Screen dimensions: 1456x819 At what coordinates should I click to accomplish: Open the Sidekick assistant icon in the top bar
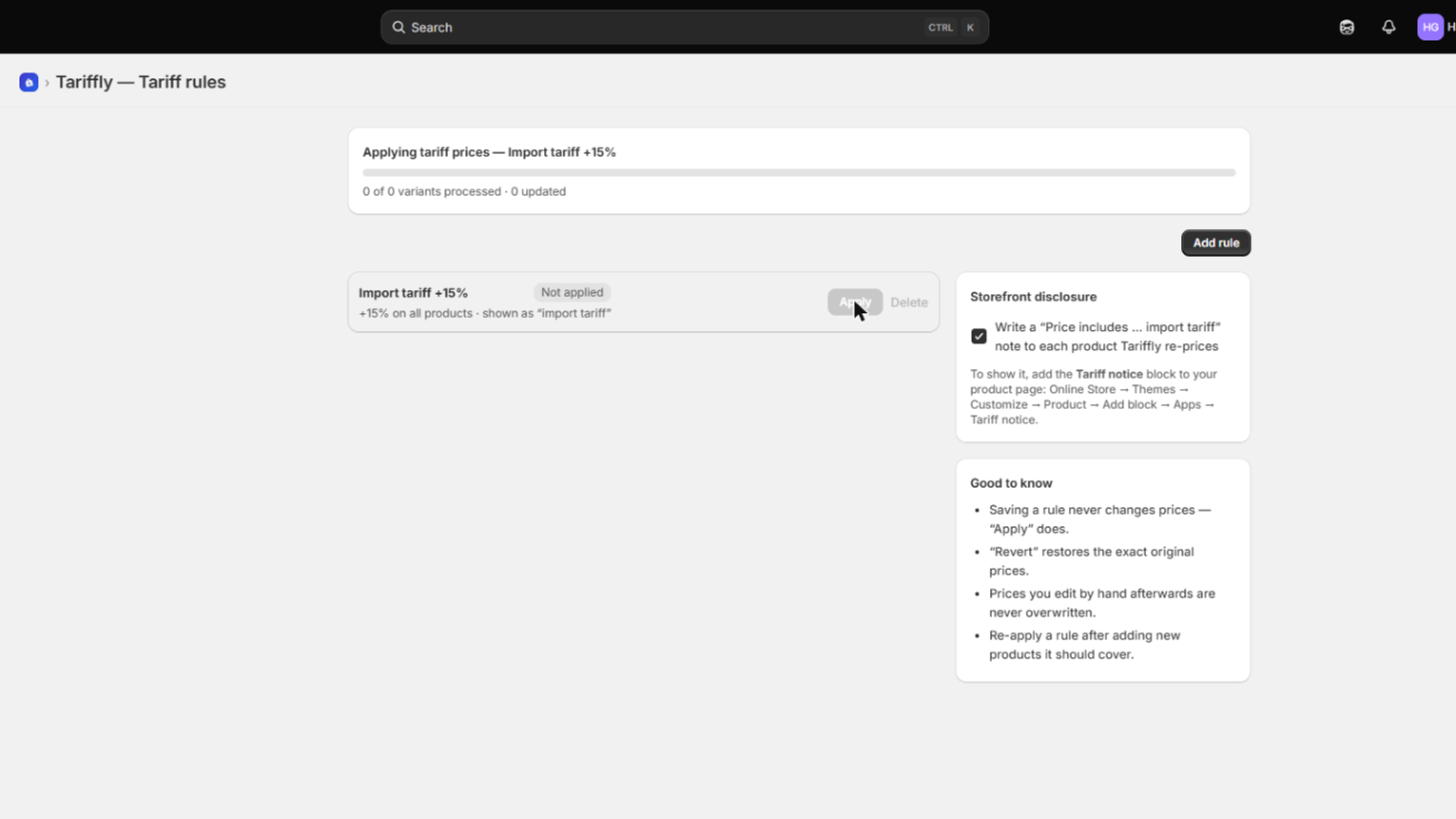(x=1347, y=27)
